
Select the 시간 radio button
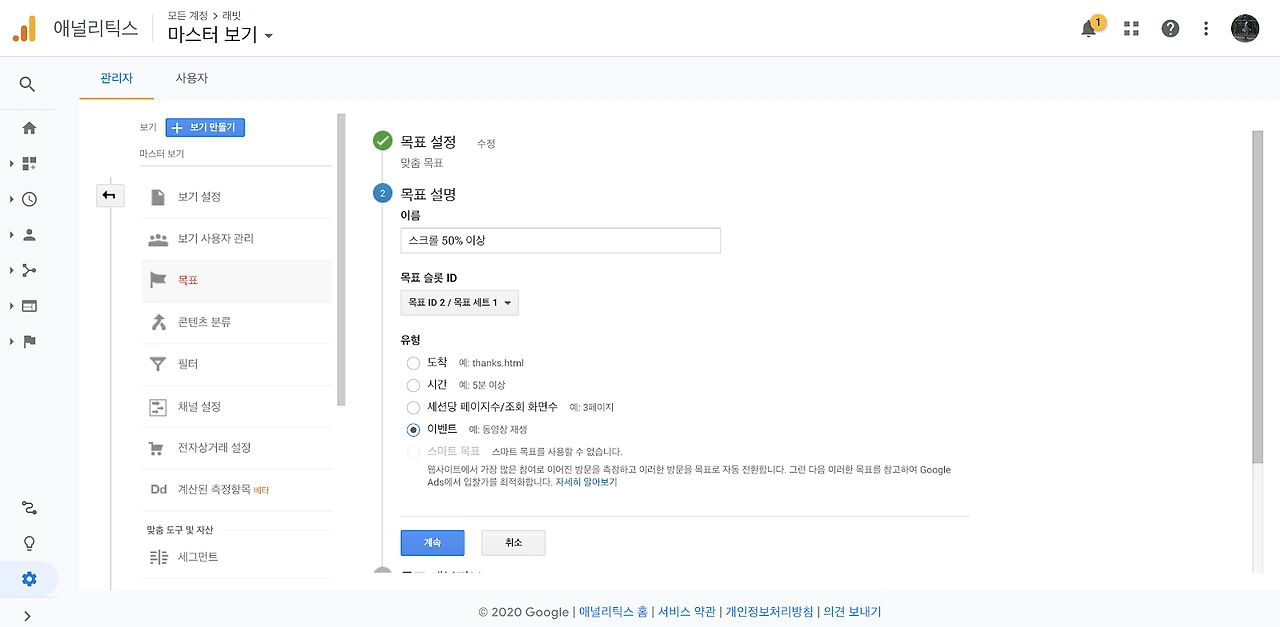(x=413, y=385)
